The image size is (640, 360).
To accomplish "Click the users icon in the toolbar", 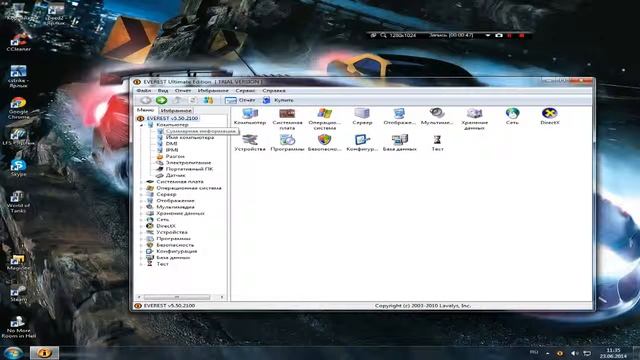I will (209, 100).
